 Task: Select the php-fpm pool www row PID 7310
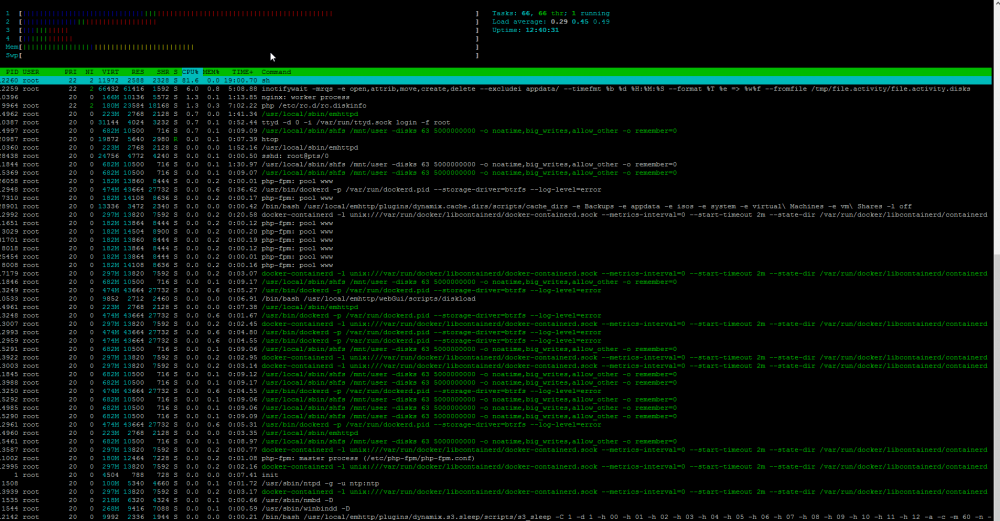pos(496,198)
